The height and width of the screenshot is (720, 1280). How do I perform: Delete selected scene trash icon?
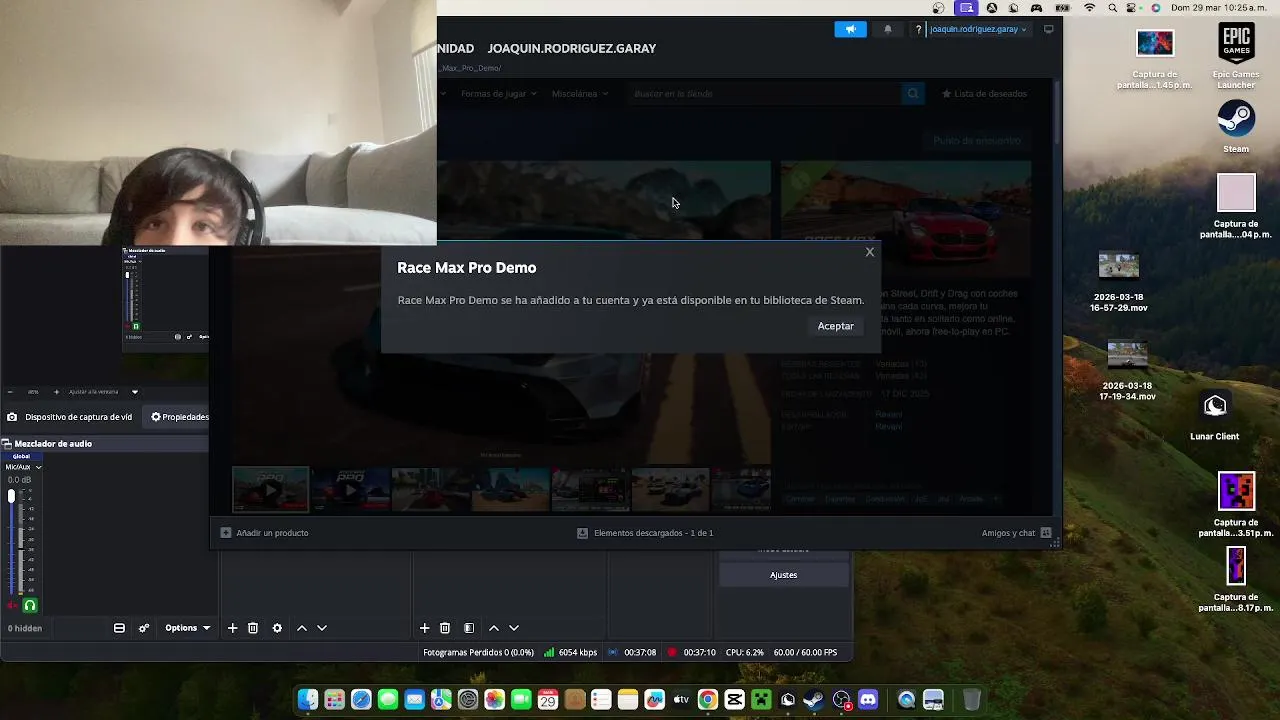point(253,628)
